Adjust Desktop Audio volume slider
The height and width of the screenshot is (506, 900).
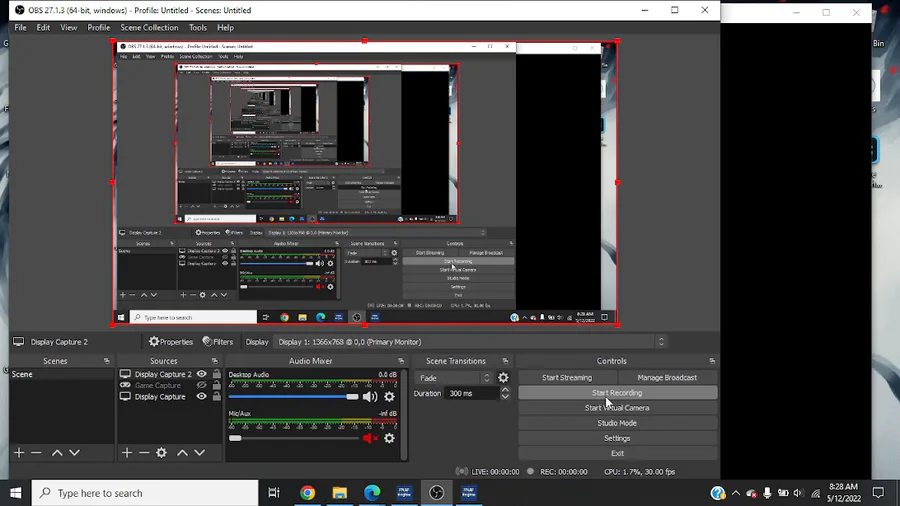293,396
